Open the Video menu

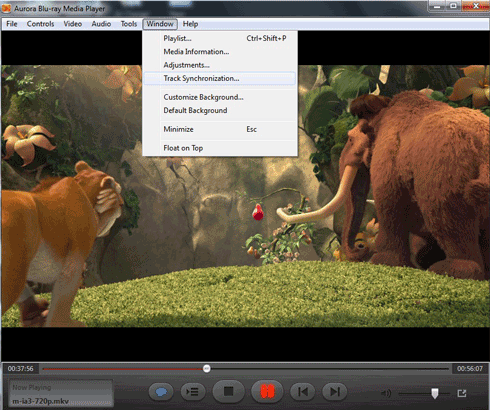click(72, 24)
